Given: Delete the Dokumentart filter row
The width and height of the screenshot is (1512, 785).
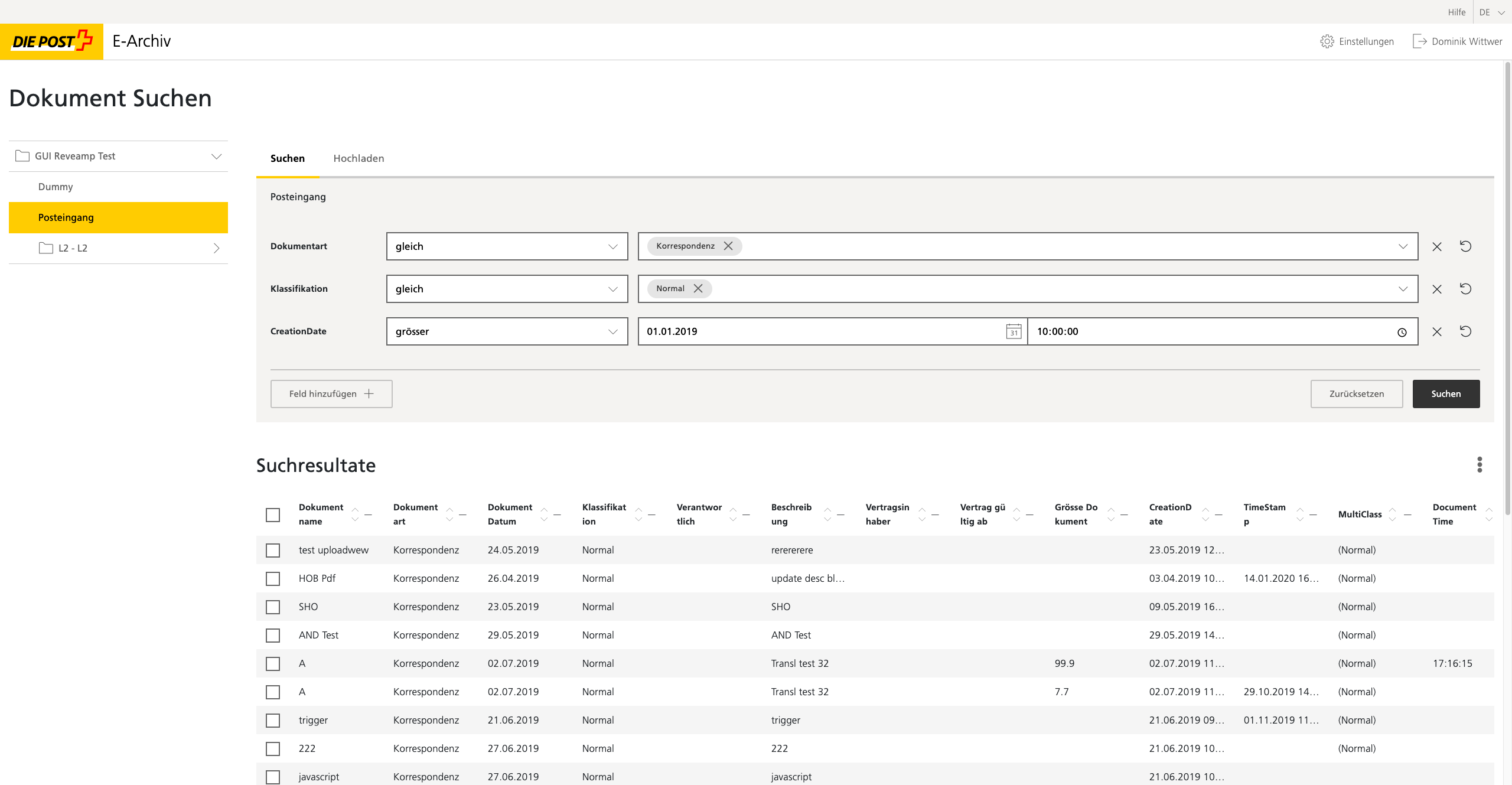Looking at the screenshot, I should click(x=1437, y=246).
